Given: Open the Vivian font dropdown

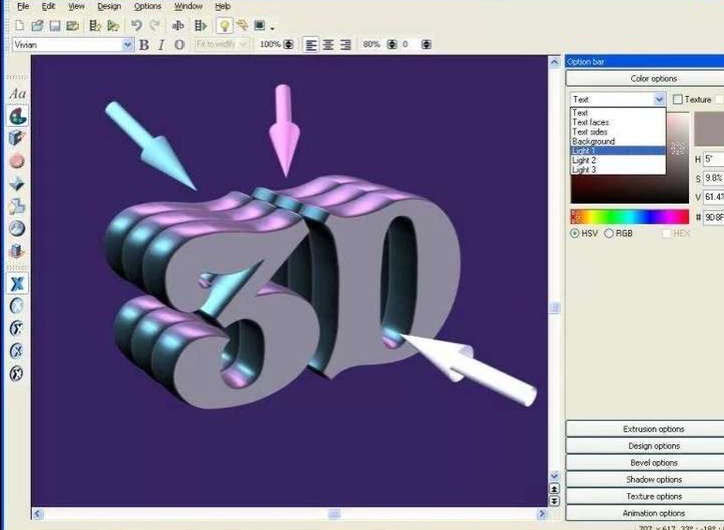Looking at the screenshot, I should tap(127, 45).
